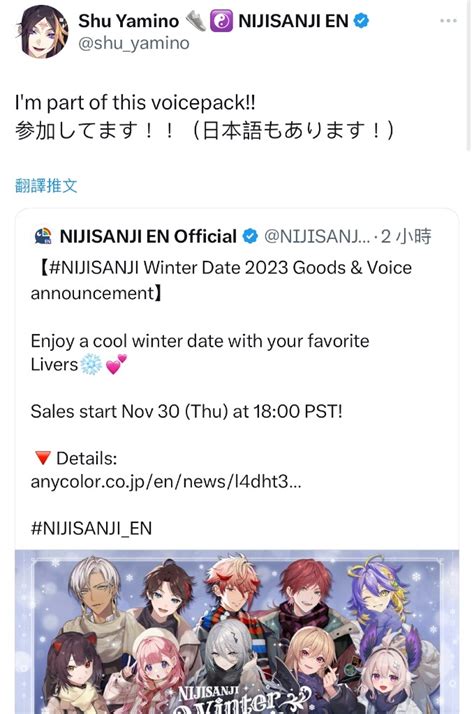This screenshot has height=714, width=474.
Task: Click the #NIJISANJI_EN hashtag
Action: coord(91,528)
